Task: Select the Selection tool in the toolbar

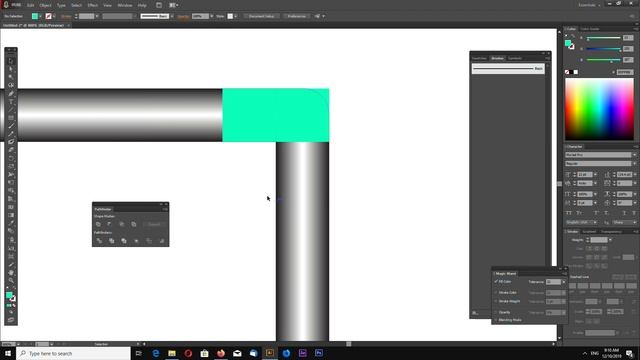Action: 11,62
